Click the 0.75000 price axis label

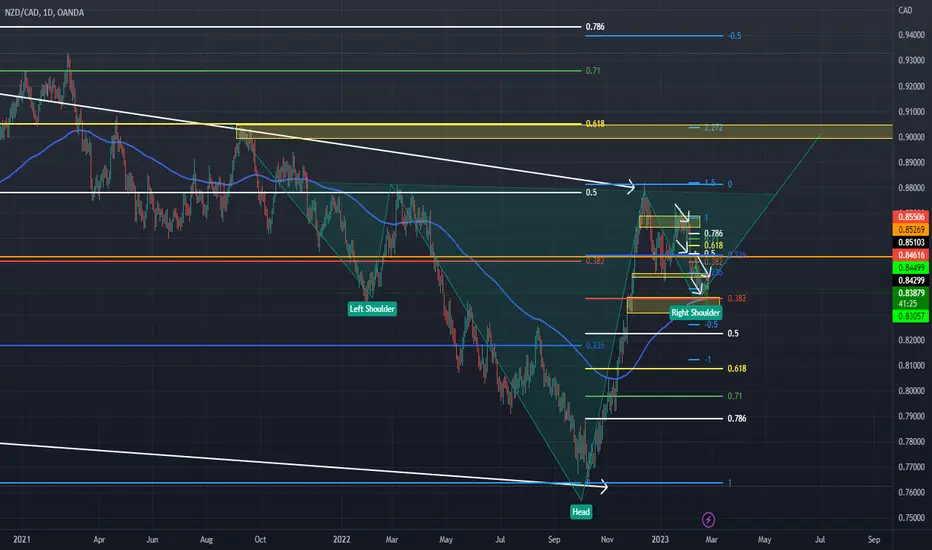pos(911,517)
